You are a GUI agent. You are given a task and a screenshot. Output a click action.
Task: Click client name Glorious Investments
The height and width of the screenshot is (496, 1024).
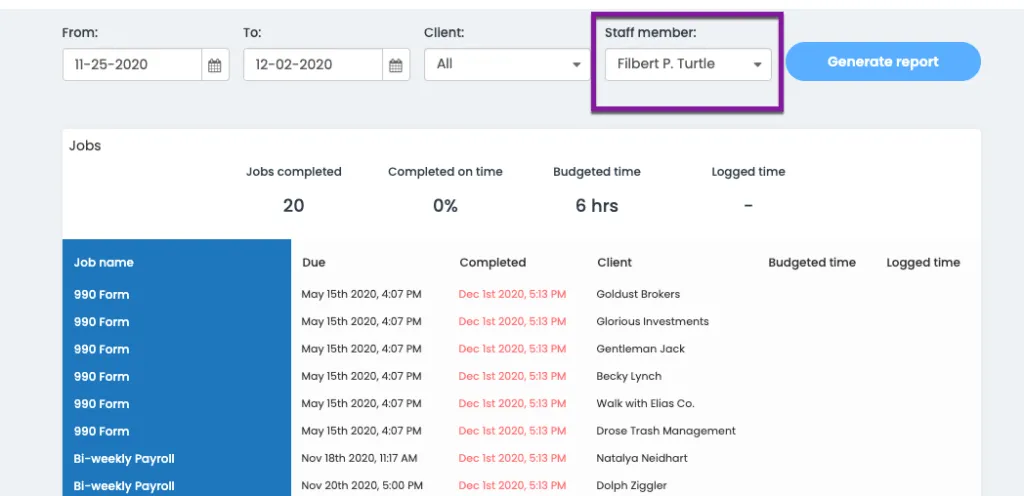click(652, 322)
